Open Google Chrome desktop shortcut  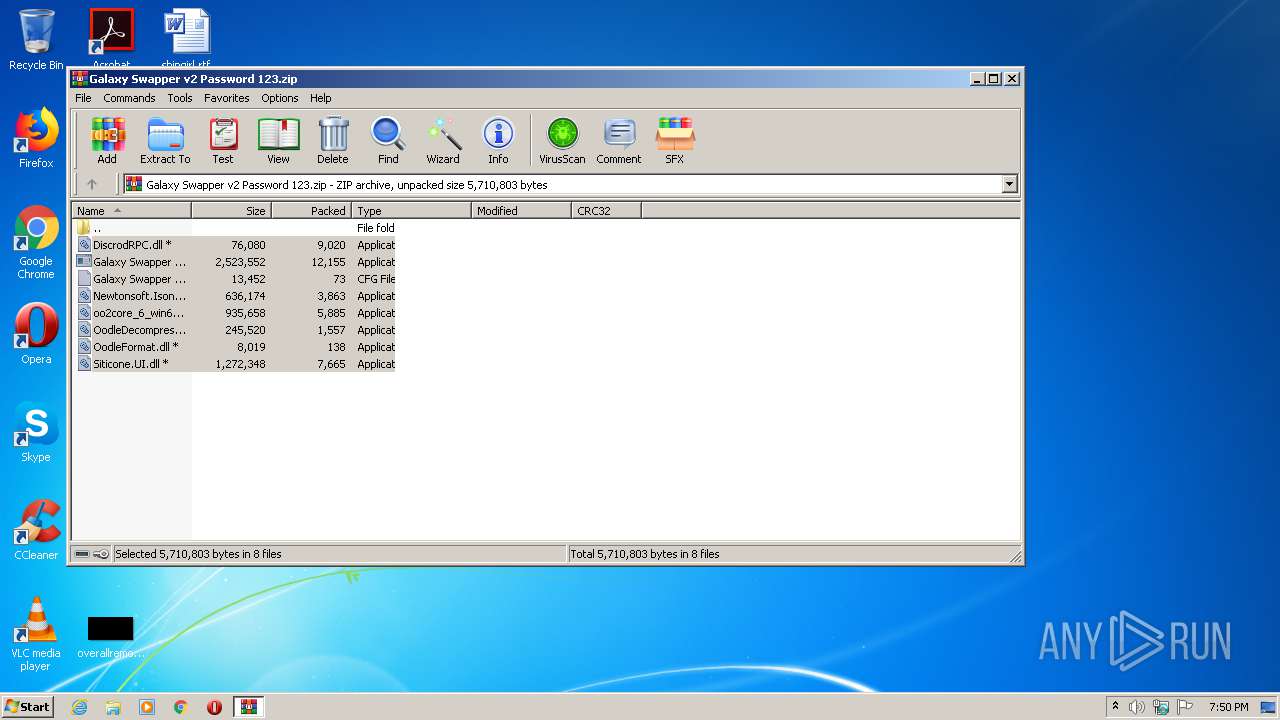tap(36, 242)
